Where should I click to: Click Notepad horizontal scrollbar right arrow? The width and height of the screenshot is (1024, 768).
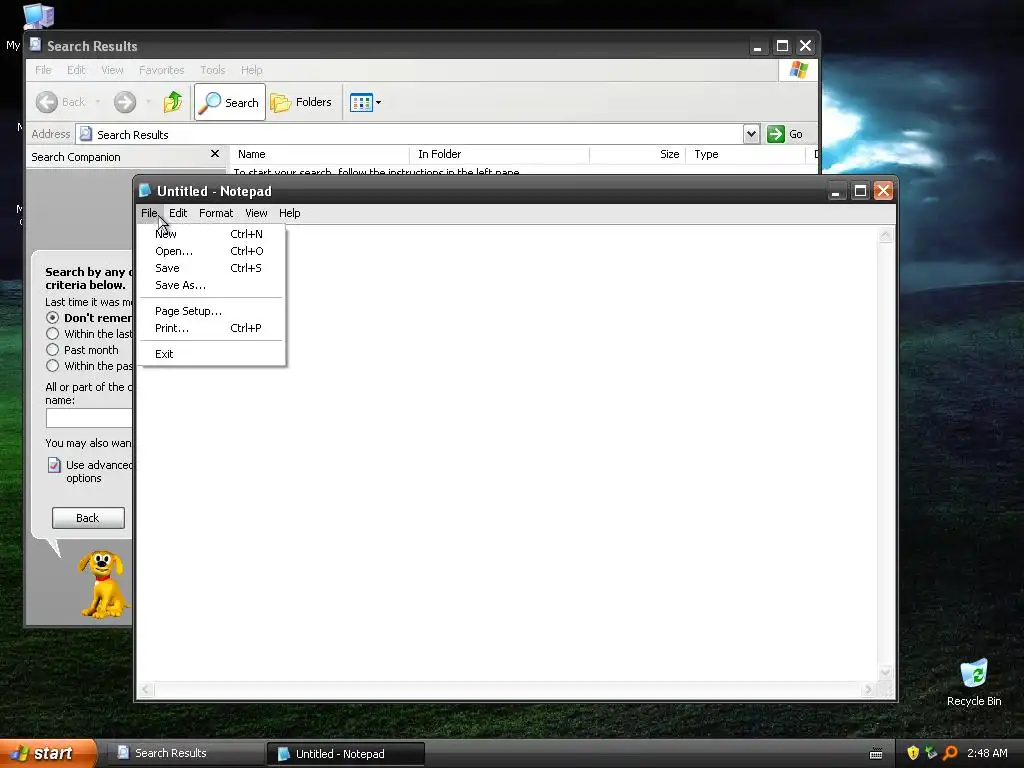868,690
